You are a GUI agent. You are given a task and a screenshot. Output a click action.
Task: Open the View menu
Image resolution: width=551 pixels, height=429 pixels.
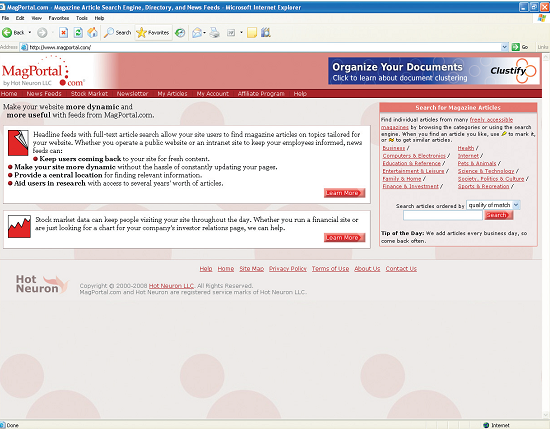[x=37, y=18]
